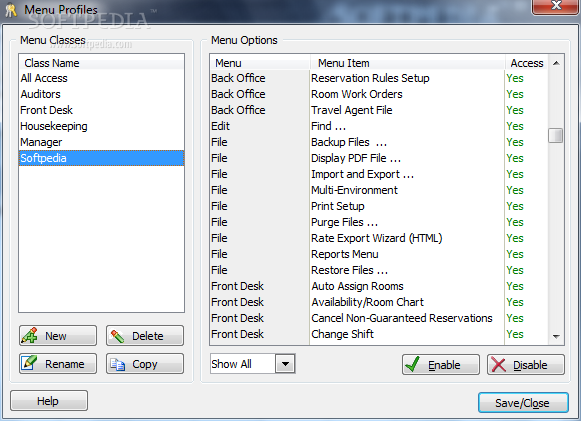Select the Restore Files … row

point(379,270)
